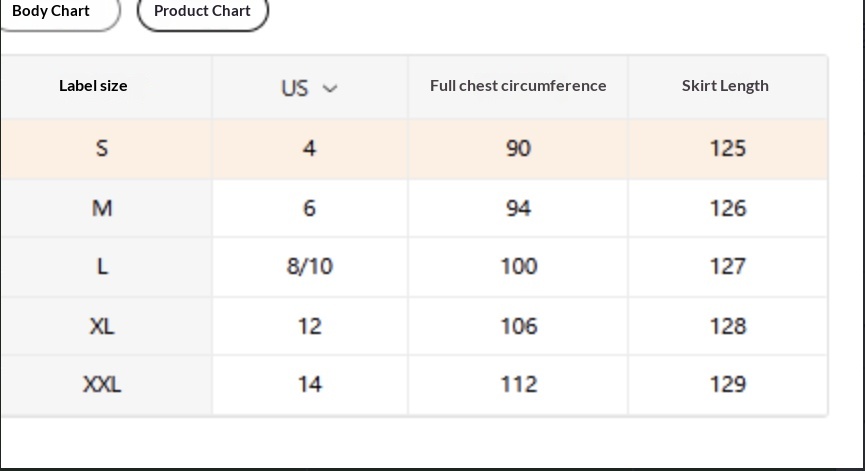
Task: Select the XXL label size row
Action: click(102, 384)
